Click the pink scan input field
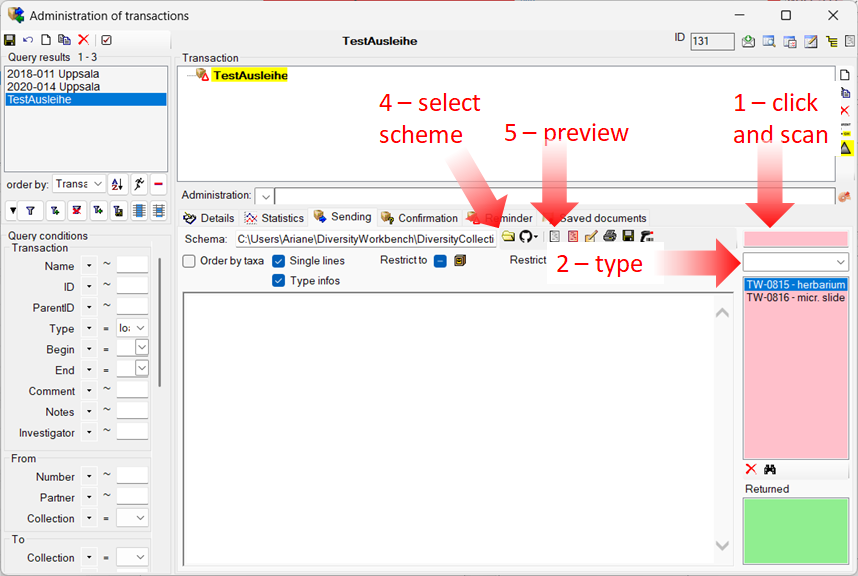Viewport: 858px width, 576px height. [795, 239]
